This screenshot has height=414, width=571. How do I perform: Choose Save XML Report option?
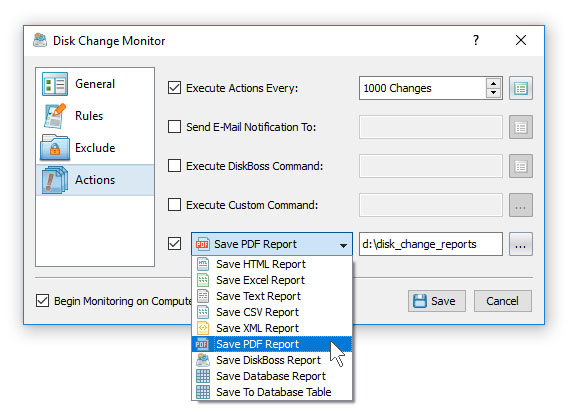tap(272, 328)
